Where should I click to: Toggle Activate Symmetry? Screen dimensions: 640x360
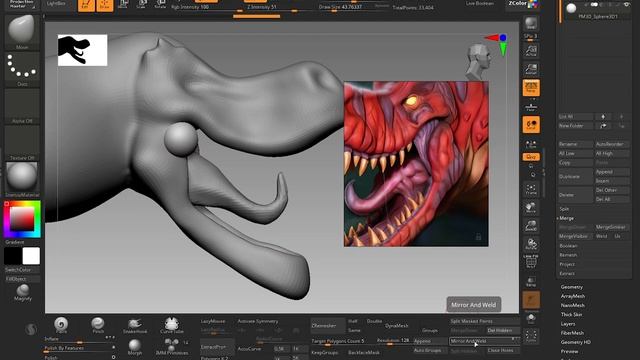click(x=258, y=321)
